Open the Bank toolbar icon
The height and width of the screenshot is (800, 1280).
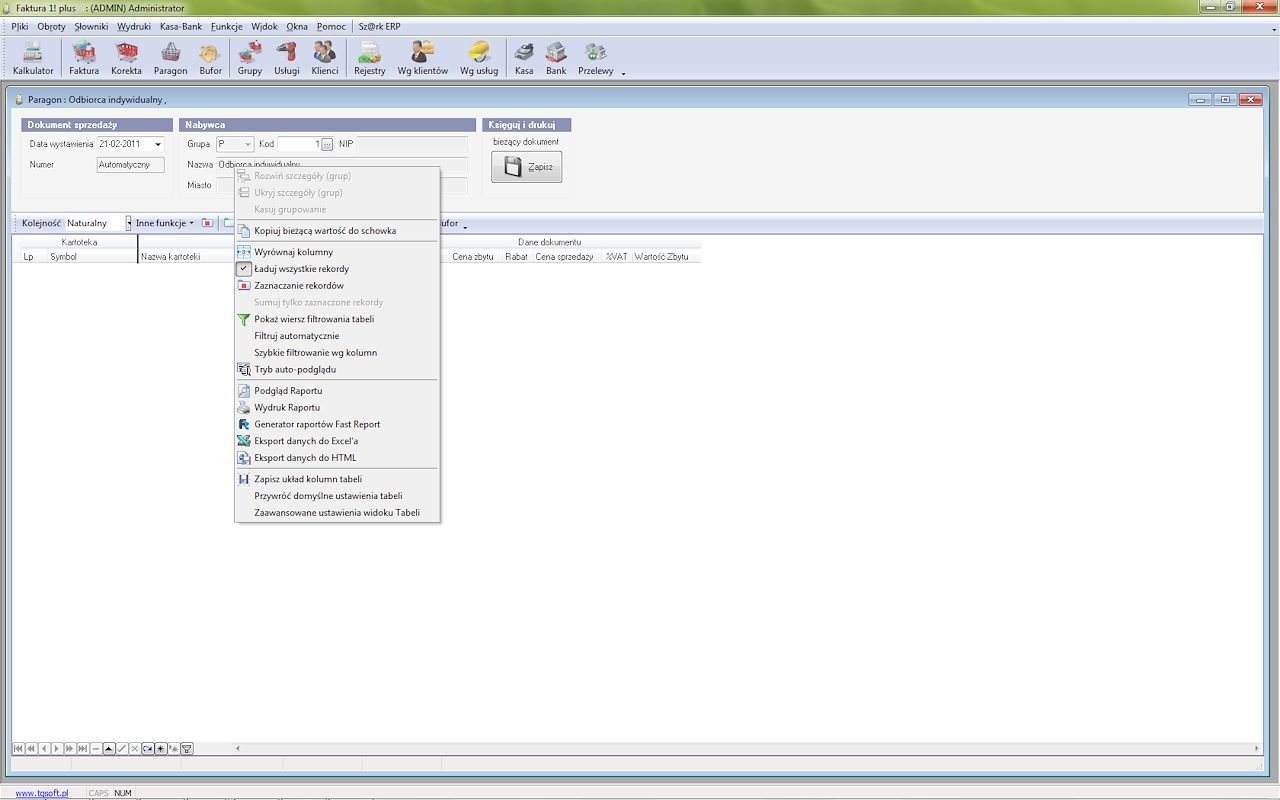point(556,58)
